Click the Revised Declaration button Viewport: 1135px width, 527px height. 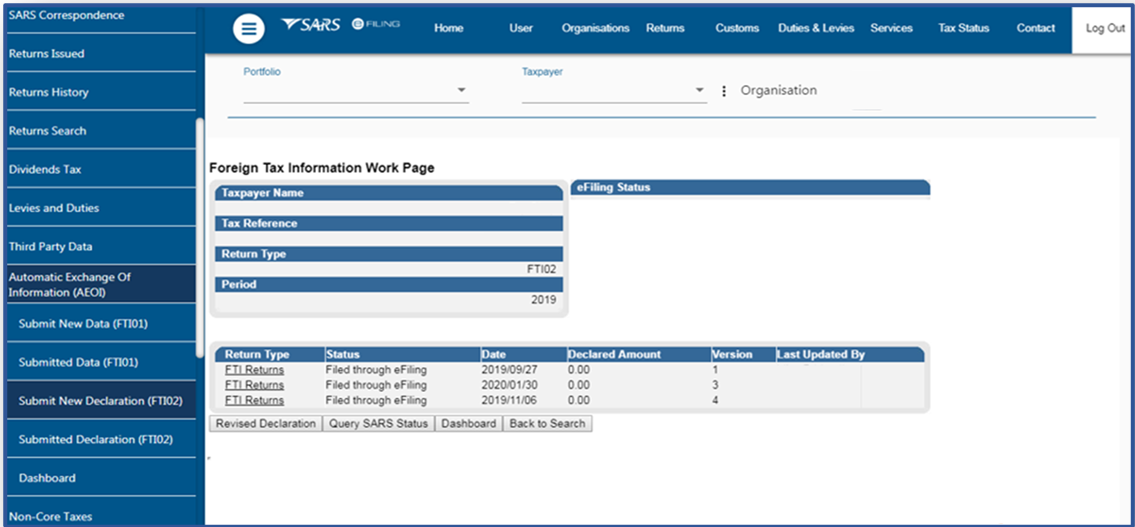[266, 424]
